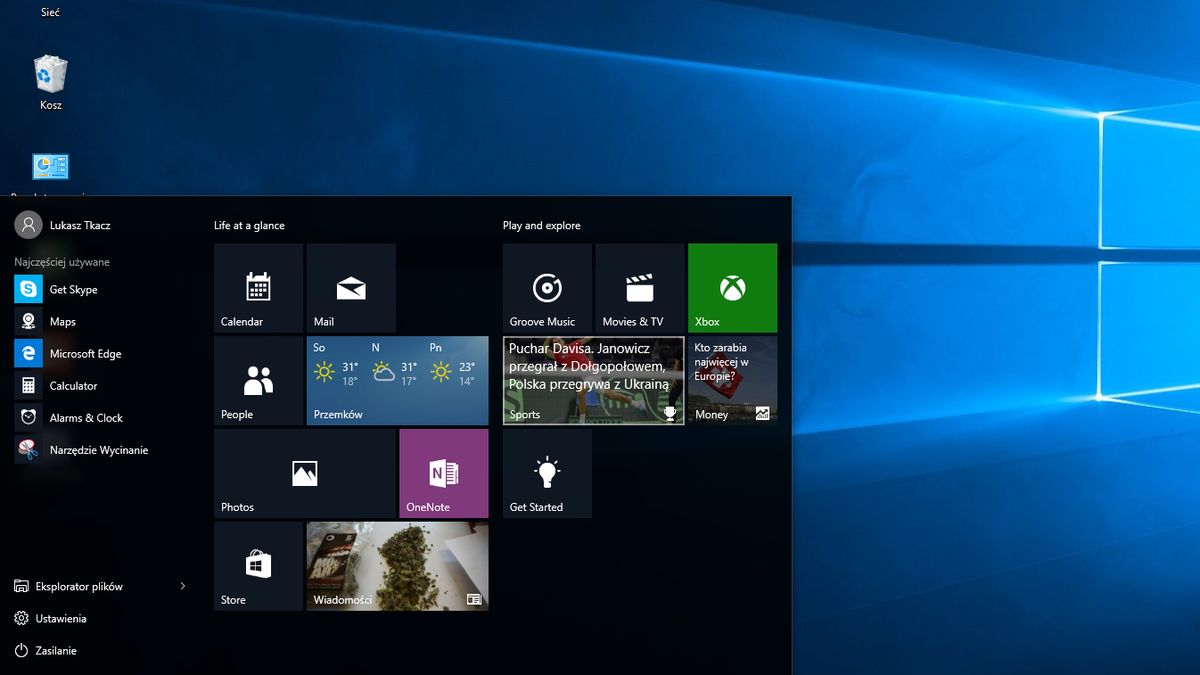Open the People tile
Image resolution: width=1200 pixels, height=675 pixels.
tap(258, 381)
